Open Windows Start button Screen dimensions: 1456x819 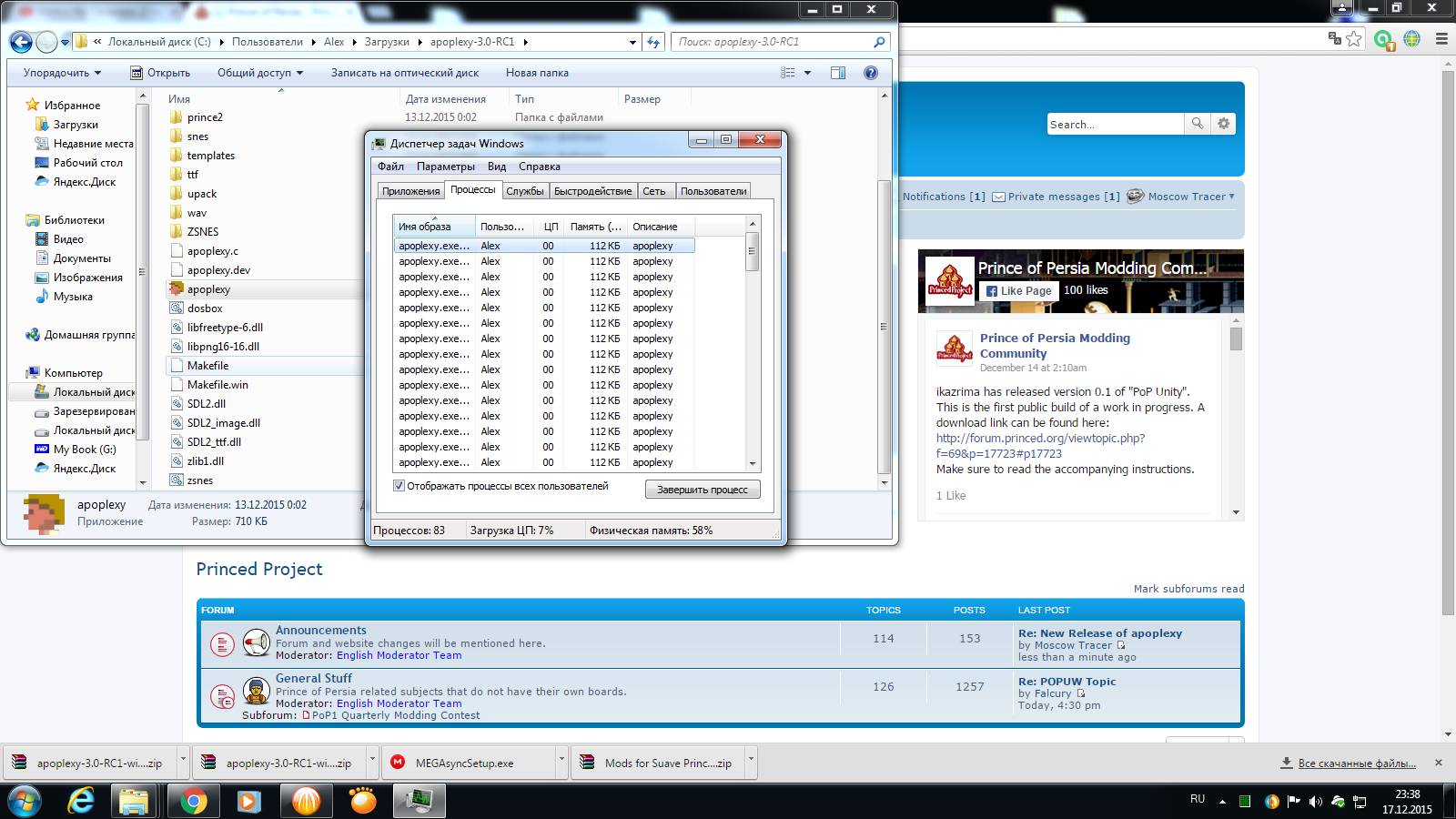(x=24, y=802)
